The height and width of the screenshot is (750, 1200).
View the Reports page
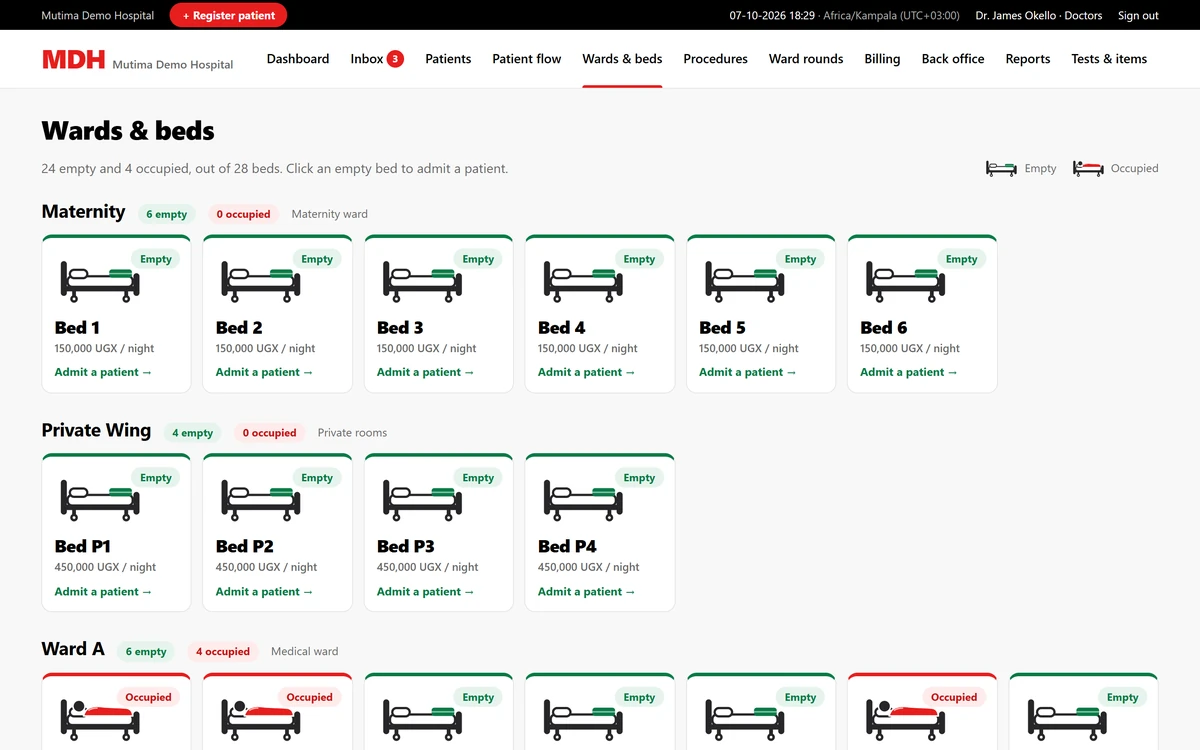point(1028,59)
